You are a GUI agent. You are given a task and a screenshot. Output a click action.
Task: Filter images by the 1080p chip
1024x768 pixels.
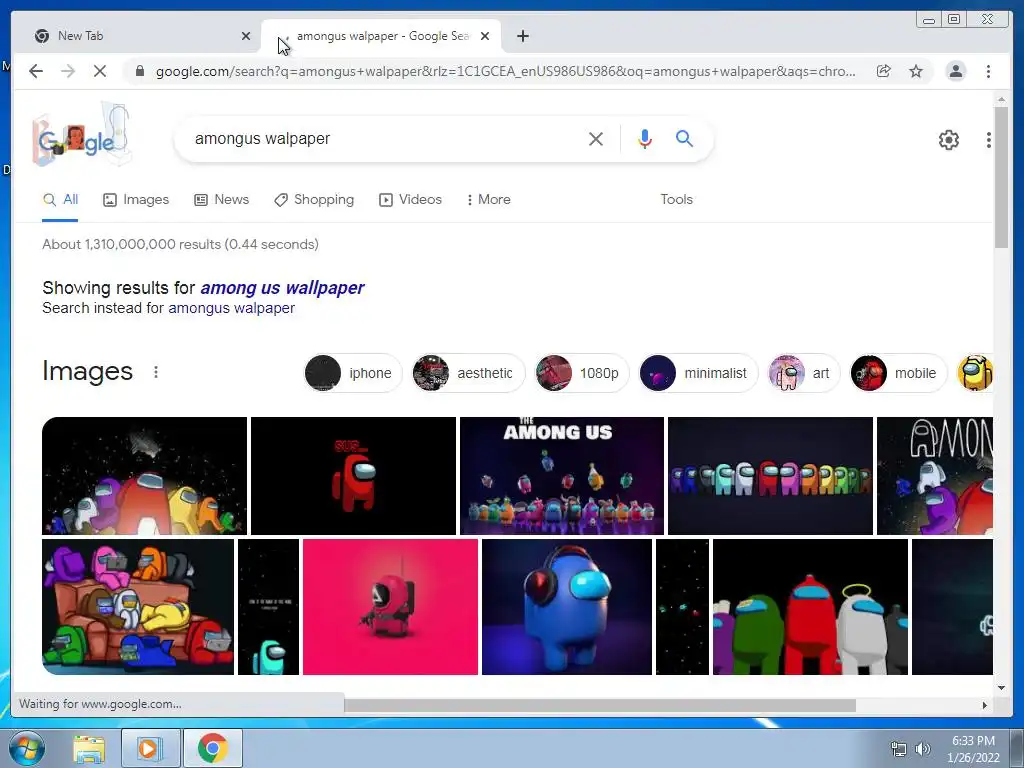click(581, 373)
